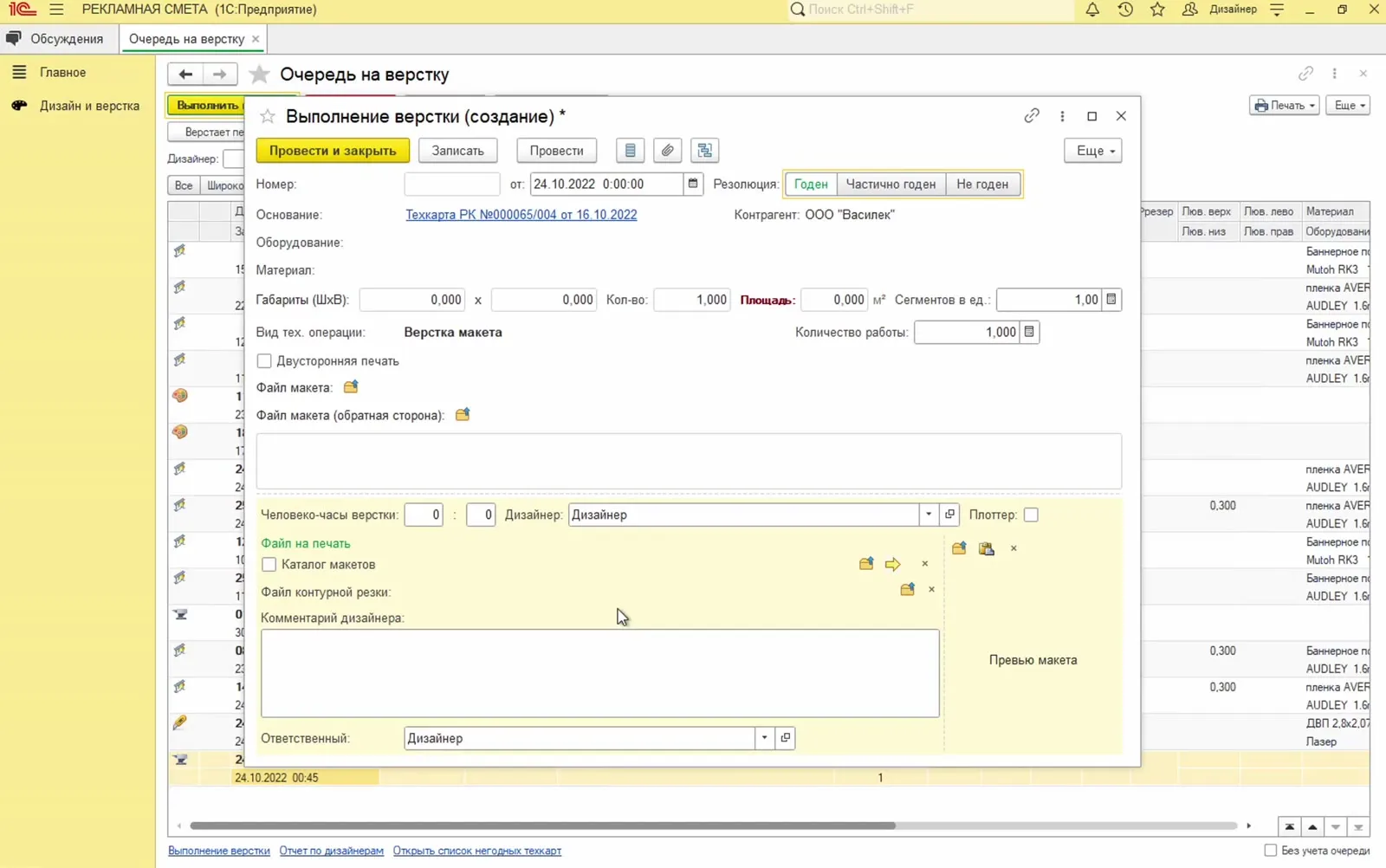Image resolution: width=1386 pixels, height=868 pixels.
Task: Expand the Дизайнер field dropdown arrow
Action: pyautogui.click(x=929, y=515)
